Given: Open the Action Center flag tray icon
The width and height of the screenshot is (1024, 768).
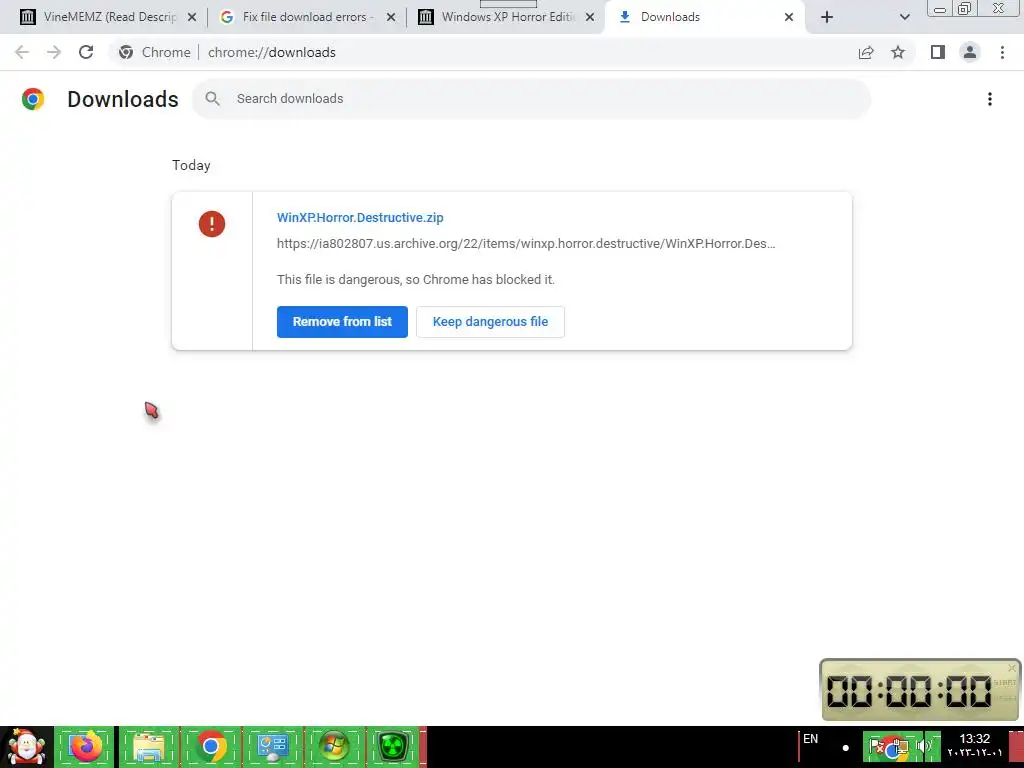Looking at the screenshot, I should click(x=877, y=747).
